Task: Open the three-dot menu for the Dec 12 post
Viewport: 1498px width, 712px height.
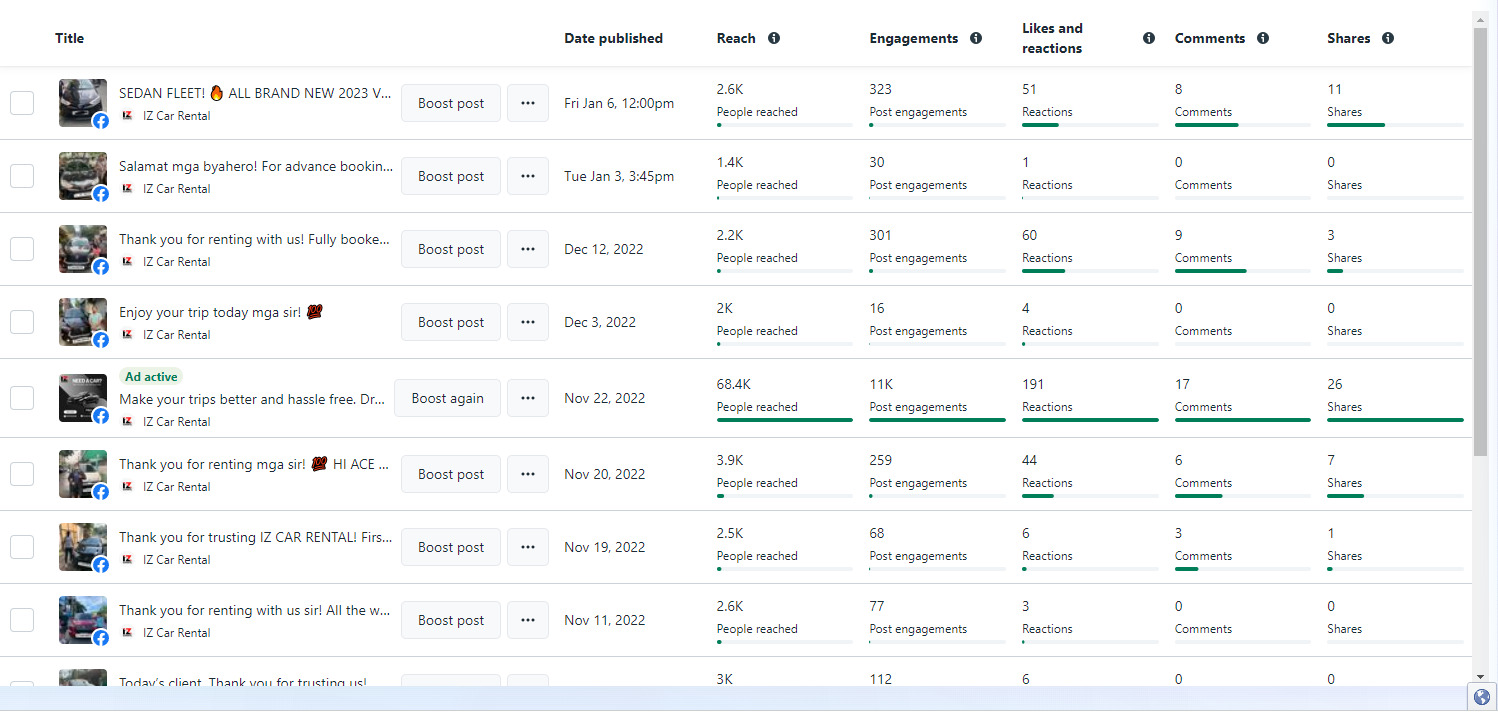Action: [x=528, y=249]
